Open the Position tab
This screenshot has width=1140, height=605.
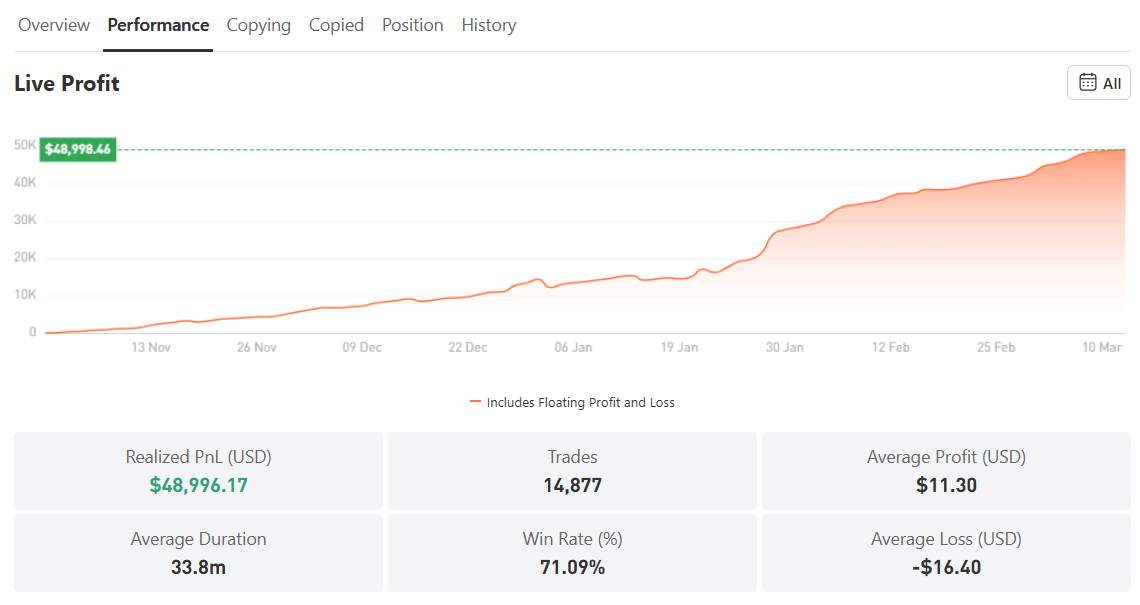(412, 25)
